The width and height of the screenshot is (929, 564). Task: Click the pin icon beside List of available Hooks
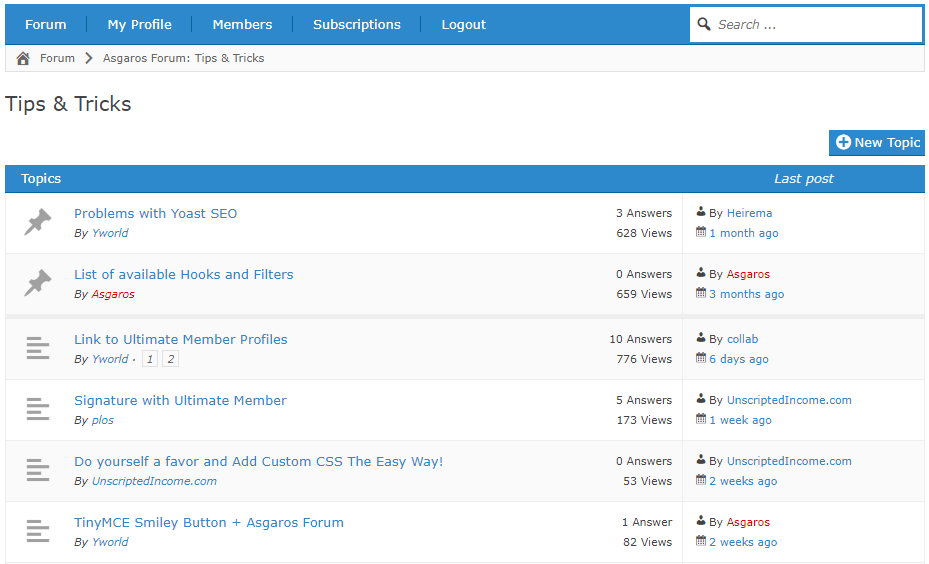(37, 283)
